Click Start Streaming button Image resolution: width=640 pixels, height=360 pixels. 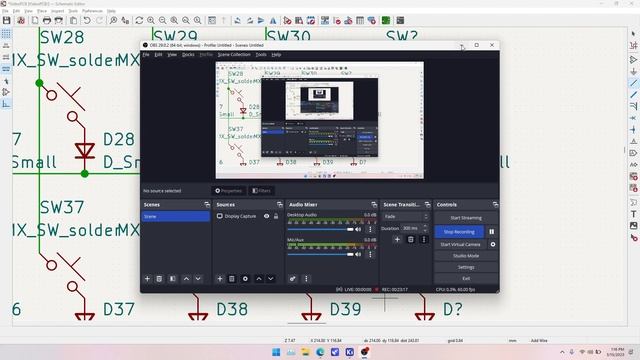[x=466, y=218]
